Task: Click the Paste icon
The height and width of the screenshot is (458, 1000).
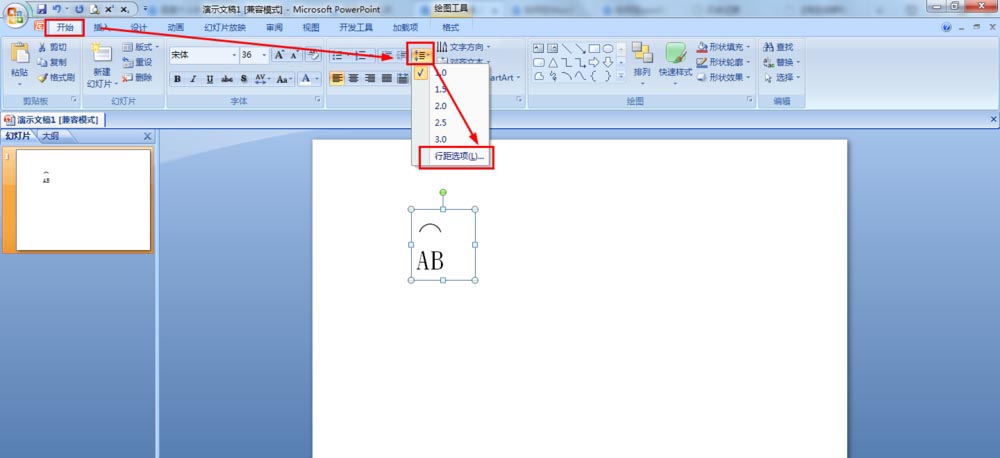Action: [20, 54]
